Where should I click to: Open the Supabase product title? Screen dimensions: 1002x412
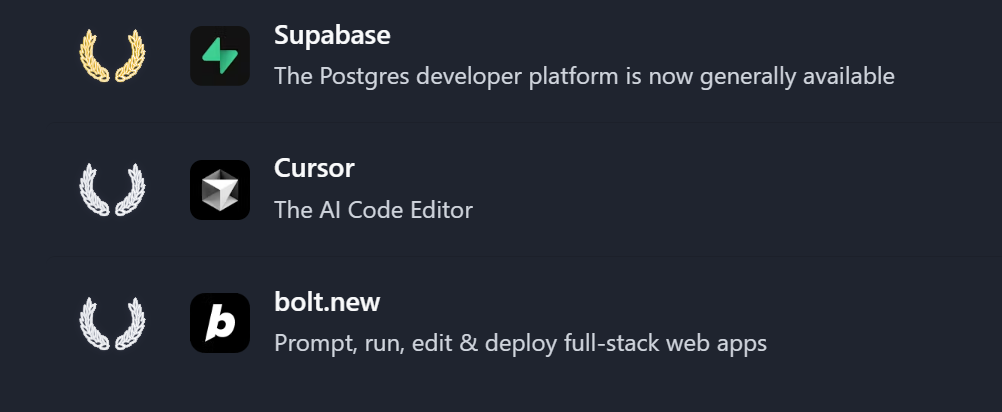pos(332,35)
